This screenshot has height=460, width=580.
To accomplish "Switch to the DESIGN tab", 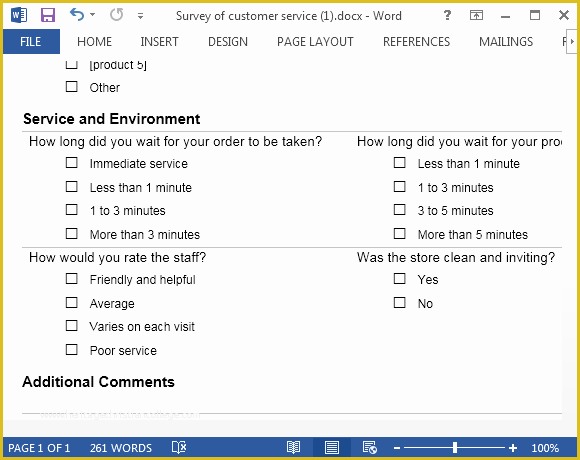I will [x=228, y=42].
